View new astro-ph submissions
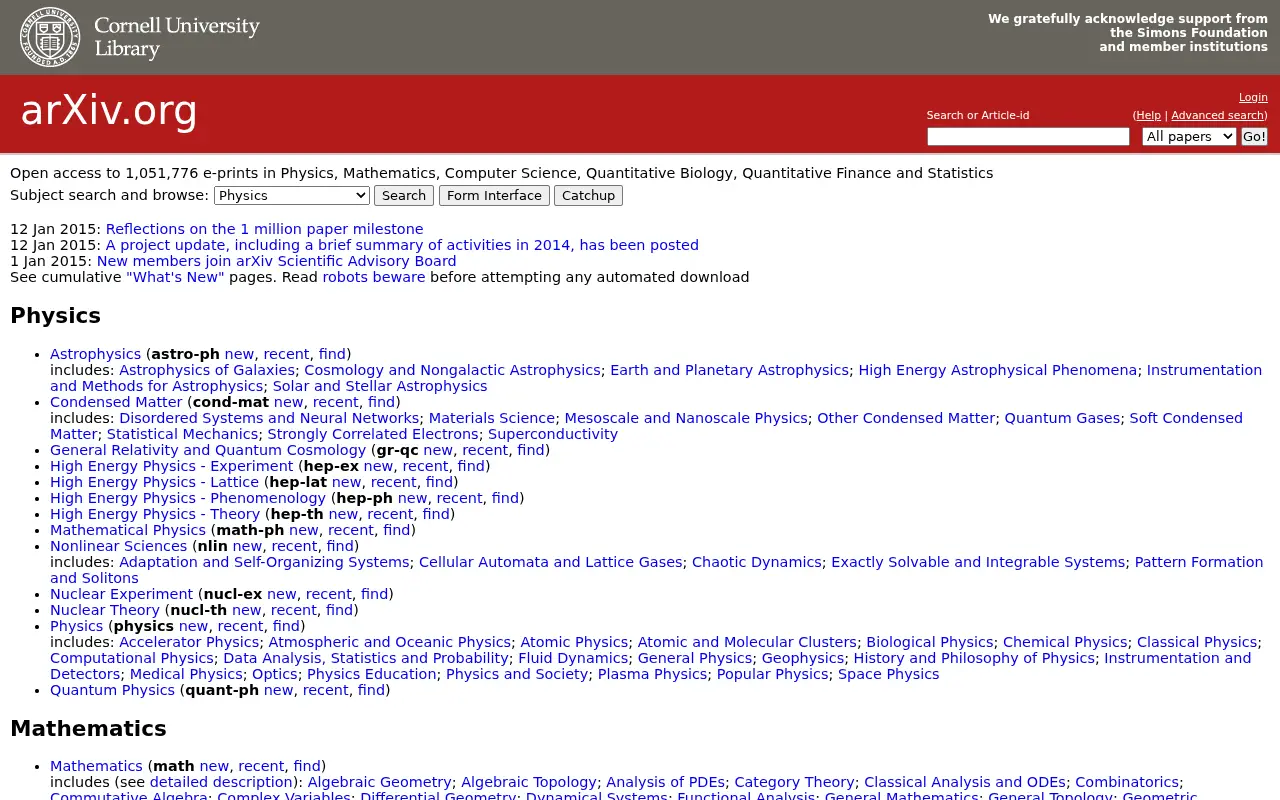The width and height of the screenshot is (1280, 800). point(239,354)
